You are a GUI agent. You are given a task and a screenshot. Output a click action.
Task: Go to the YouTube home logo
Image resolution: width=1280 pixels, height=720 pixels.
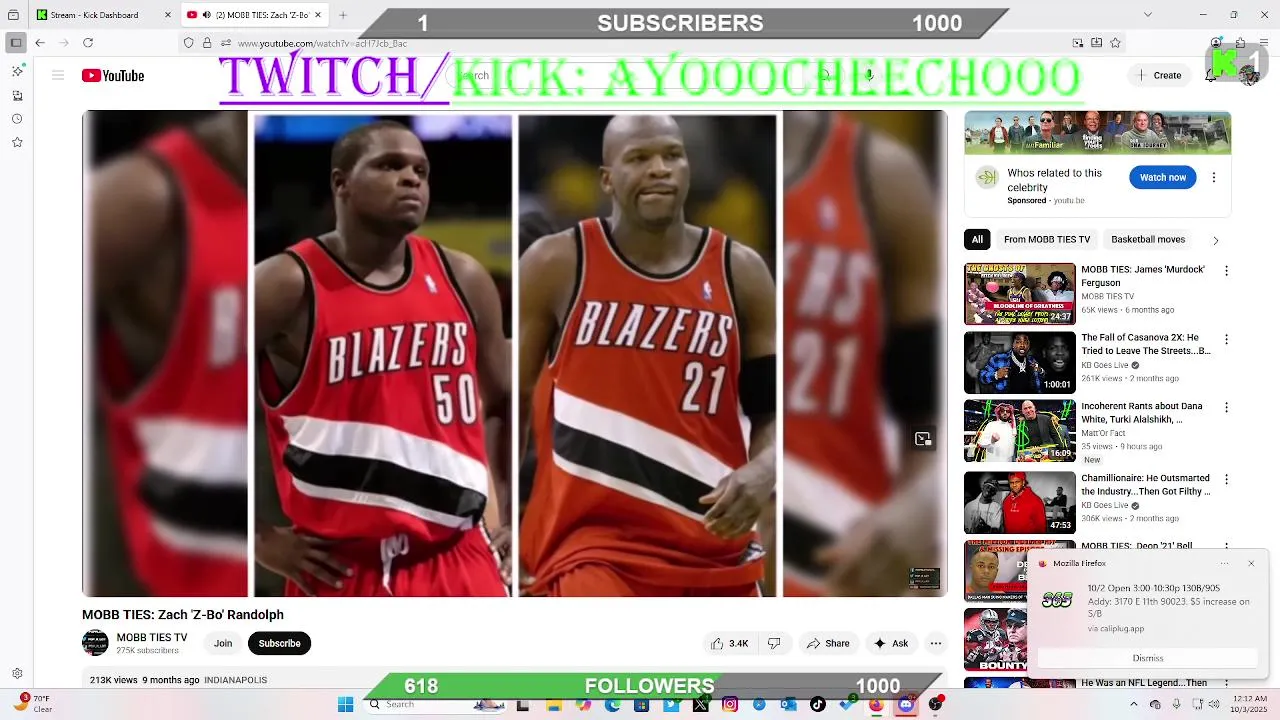click(x=113, y=76)
